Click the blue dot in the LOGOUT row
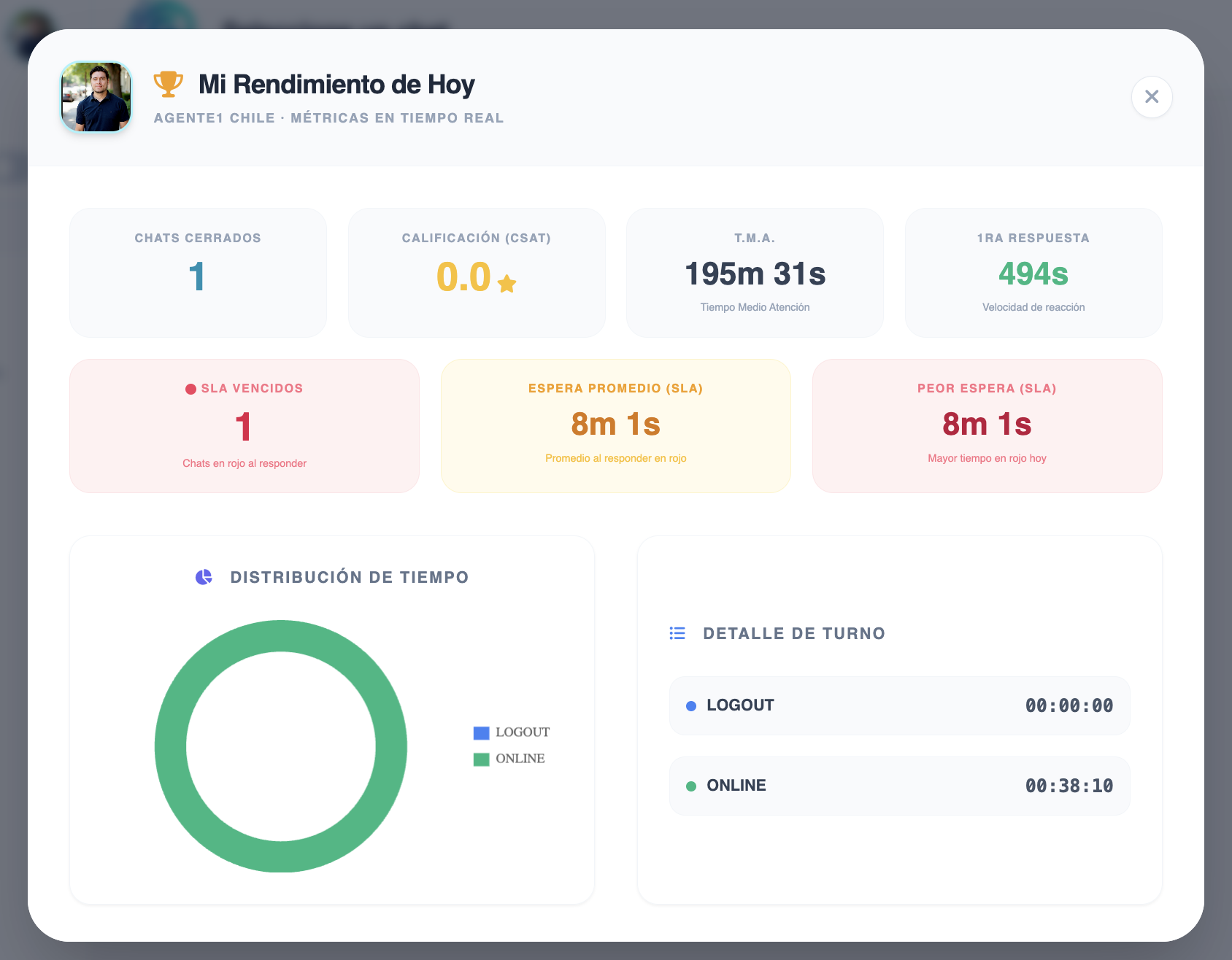This screenshot has width=1232, height=960. point(691,706)
